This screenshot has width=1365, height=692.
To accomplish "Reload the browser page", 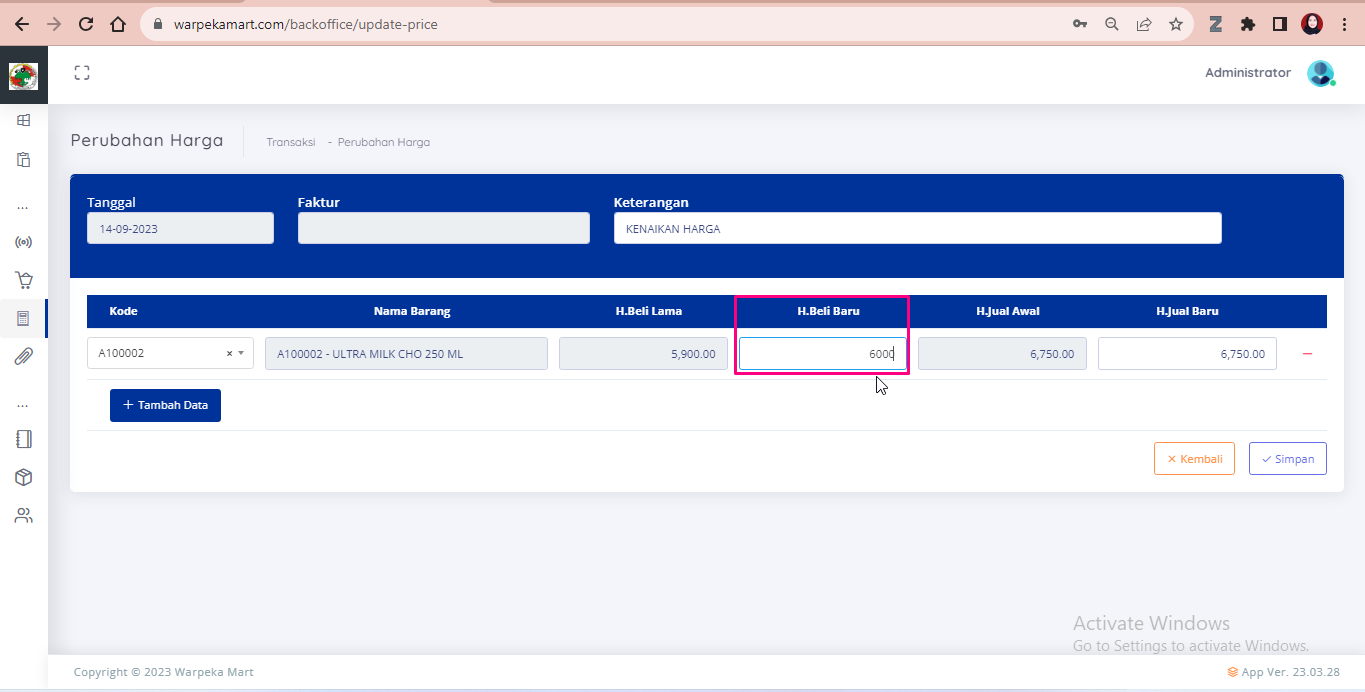I will [x=86, y=24].
